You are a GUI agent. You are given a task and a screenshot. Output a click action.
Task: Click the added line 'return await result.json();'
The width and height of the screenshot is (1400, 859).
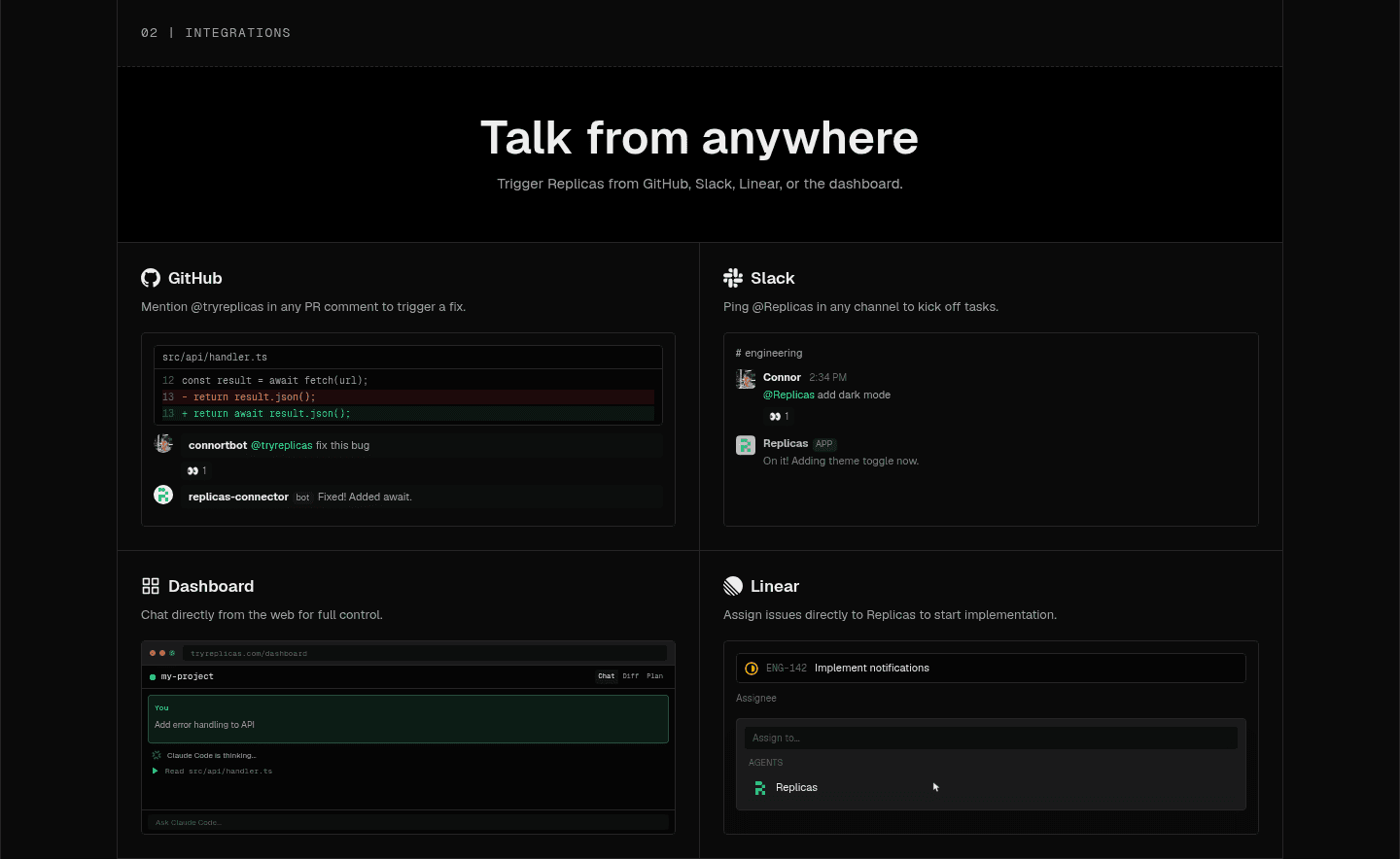pyautogui.click(x=408, y=413)
